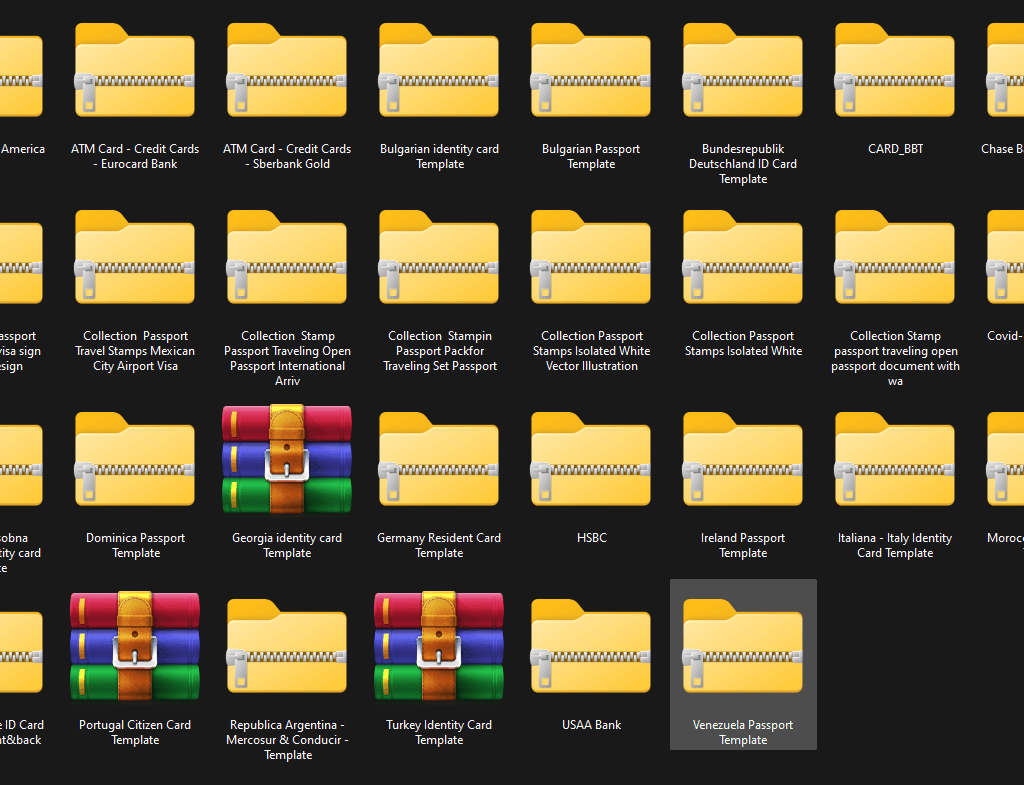Screen dimensions: 1024x785
Task: Select the Bulgarian Passport Template archive icon
Action: click(x=591, y=70)
